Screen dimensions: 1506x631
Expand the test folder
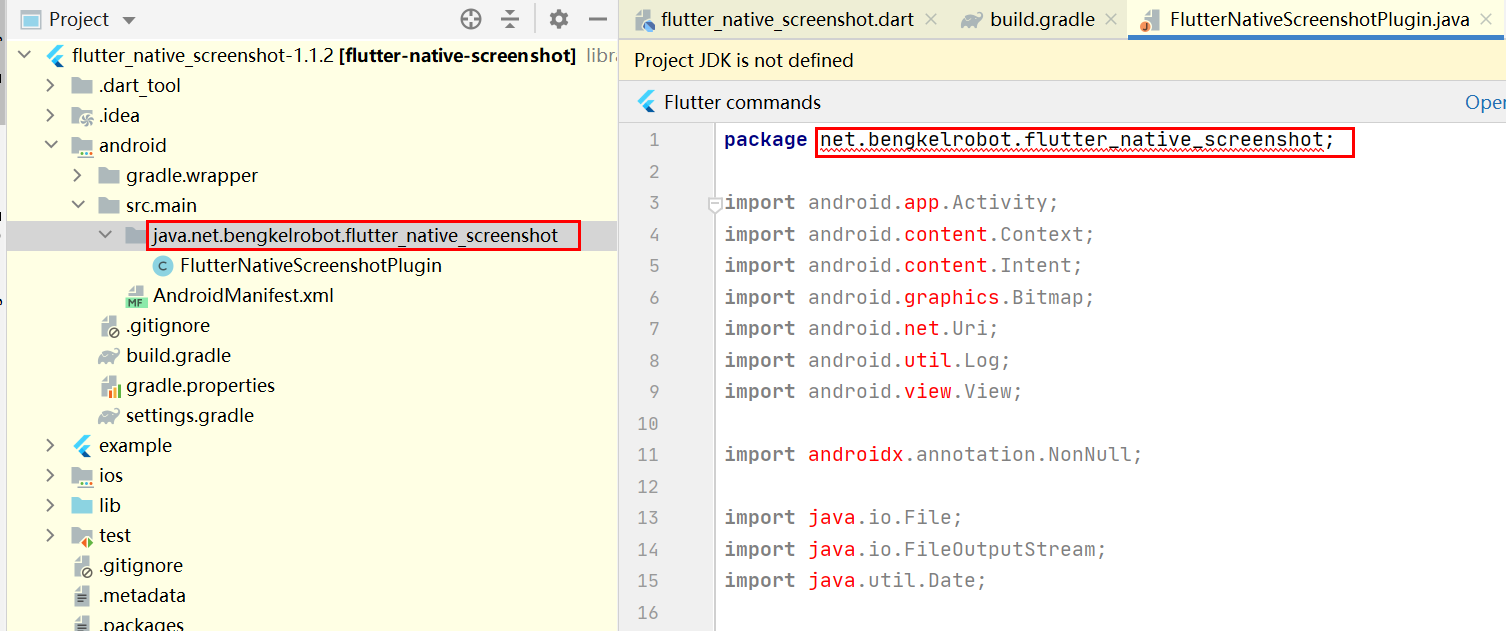(50, 535)
